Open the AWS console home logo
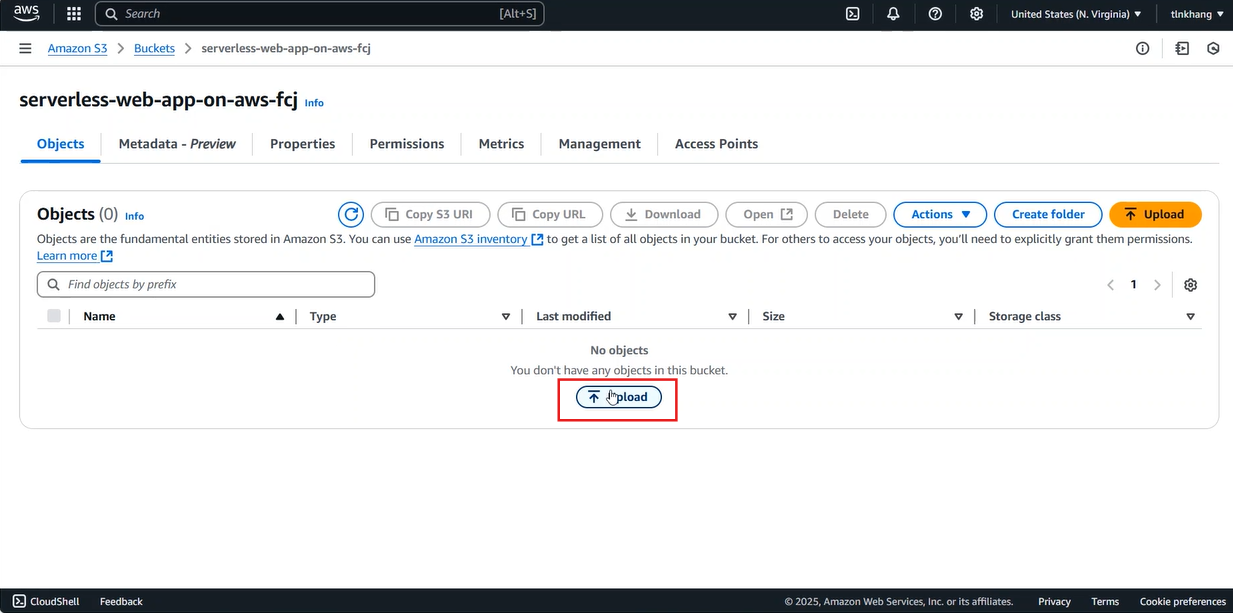The image size is (1233, 613). coord(26,14)
